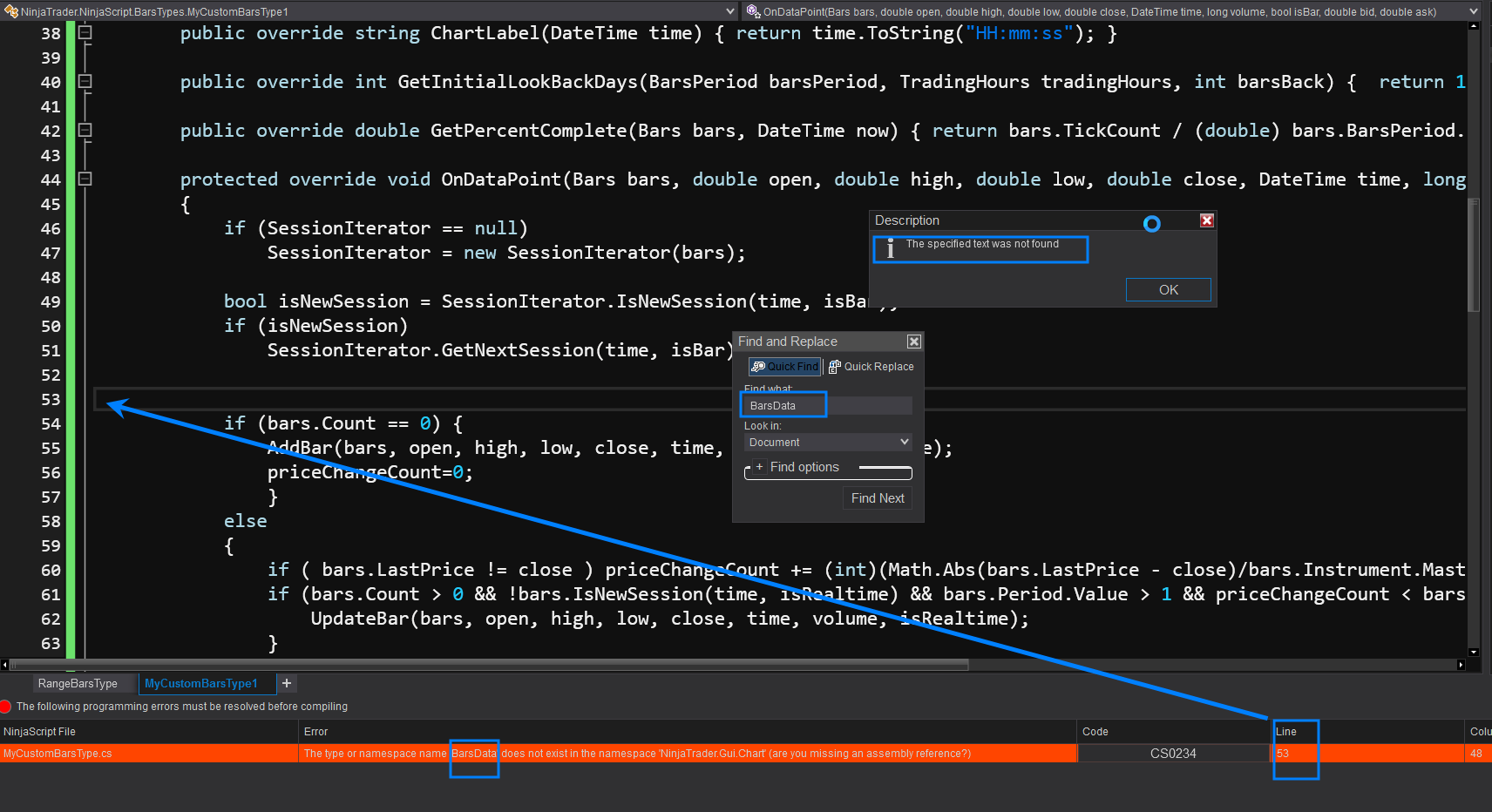Click the horizontal scrollbar thumb in the editor

[x=490, y=665]
